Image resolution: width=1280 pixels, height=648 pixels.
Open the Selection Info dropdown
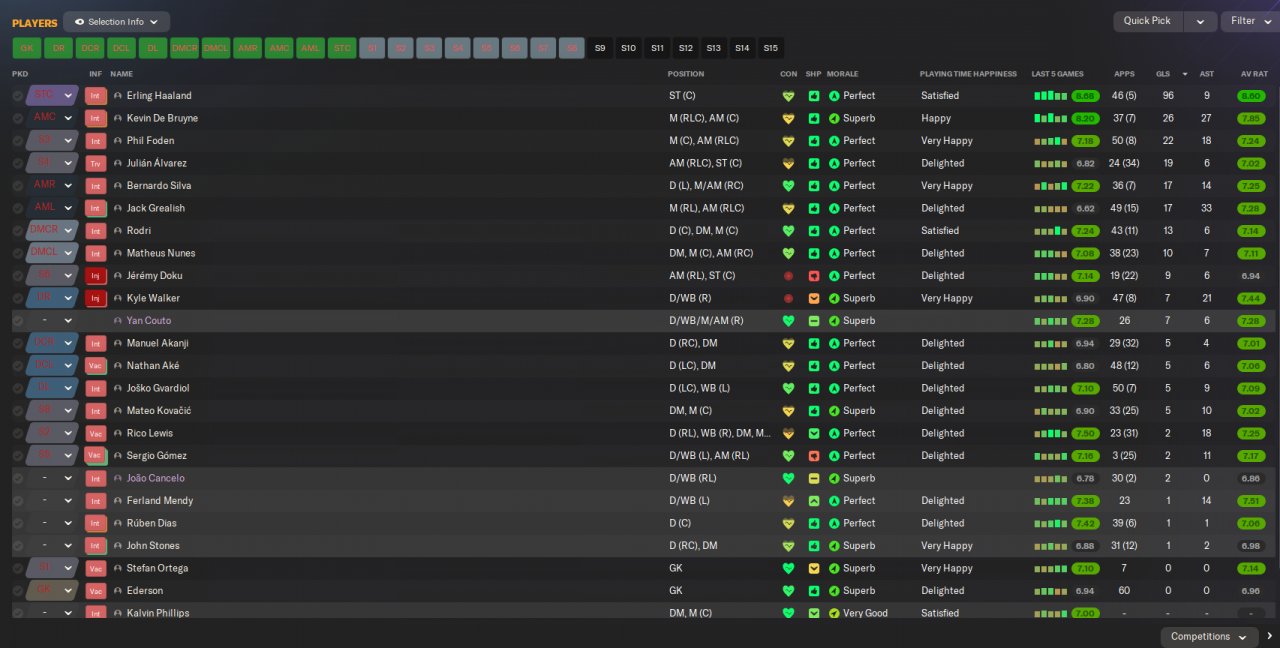pyautogui.click(x=116, y=21)
